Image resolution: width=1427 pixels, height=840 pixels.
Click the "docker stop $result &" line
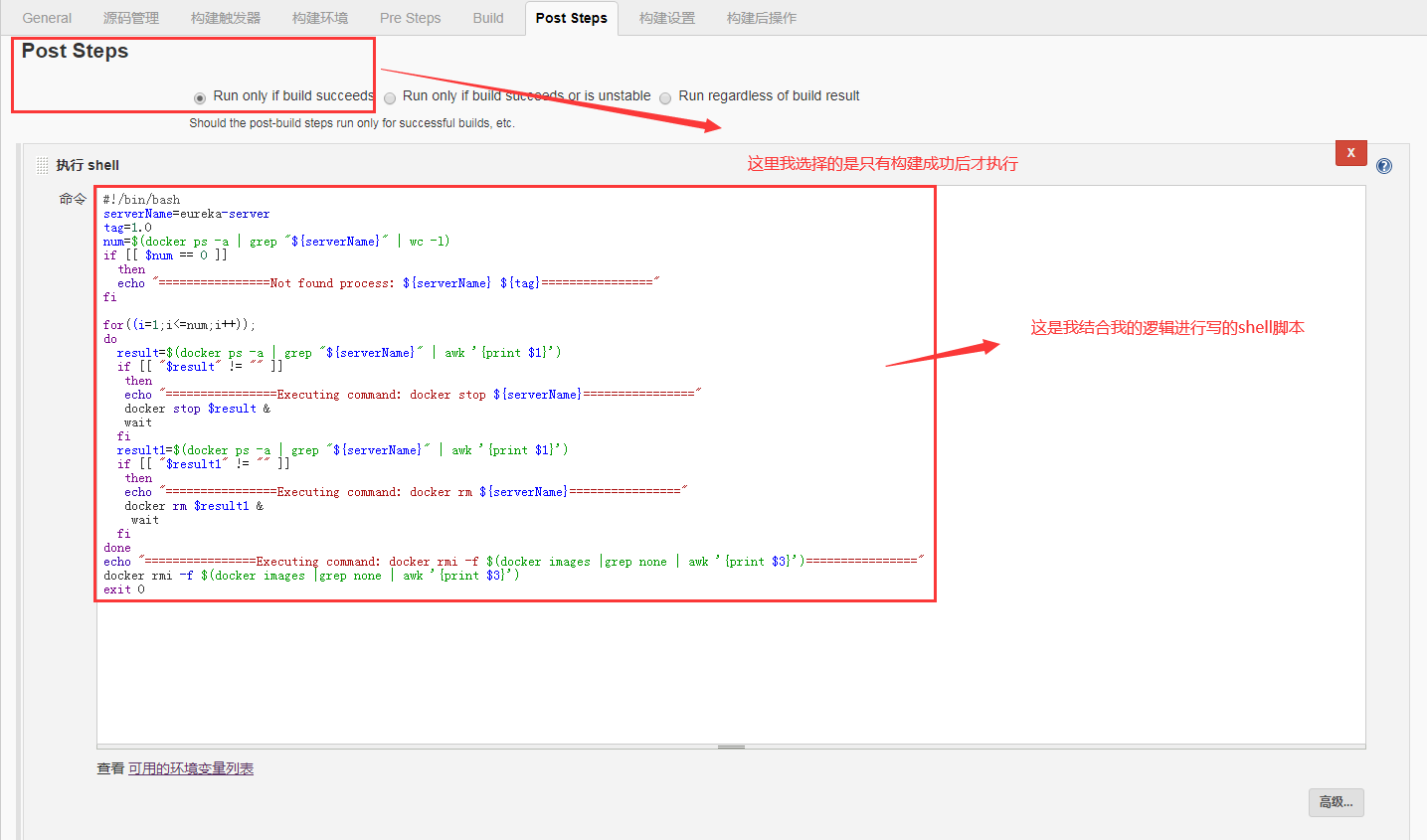197,409
